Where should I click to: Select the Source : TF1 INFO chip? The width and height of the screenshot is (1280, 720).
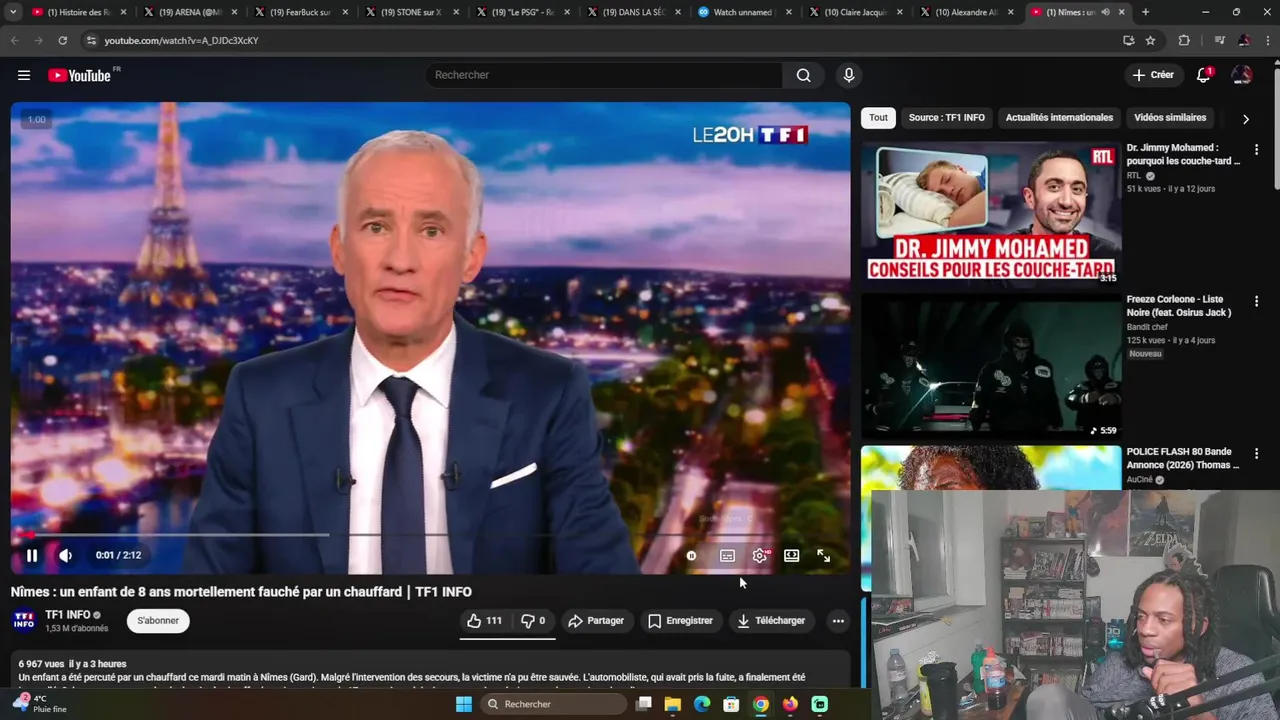(x=947, y=118)
